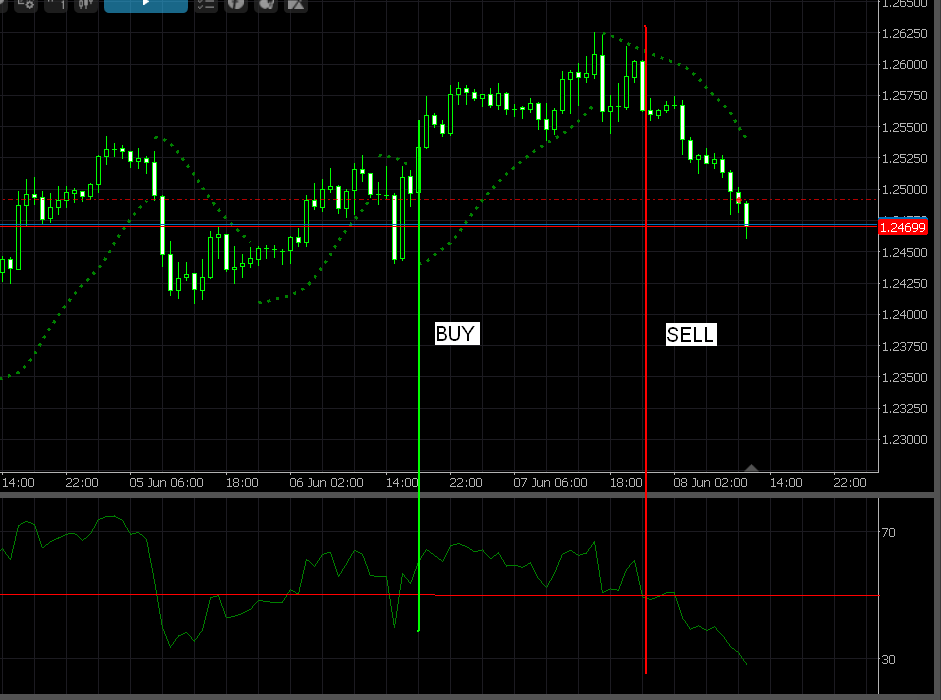Click the triangle-shaped icon in top toolbar

click(296, 4)
